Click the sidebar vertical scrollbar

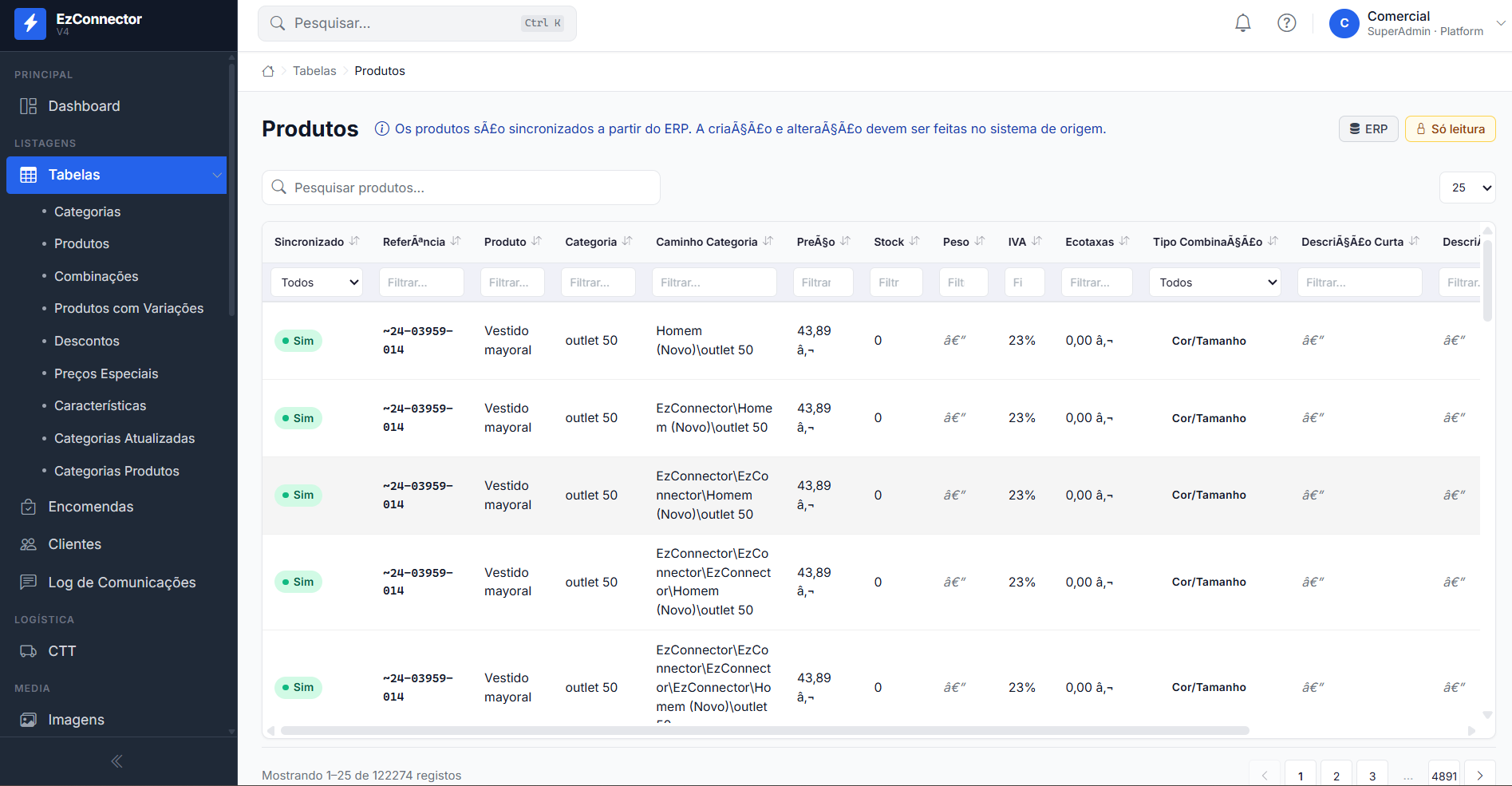click(x=232, y=188)
